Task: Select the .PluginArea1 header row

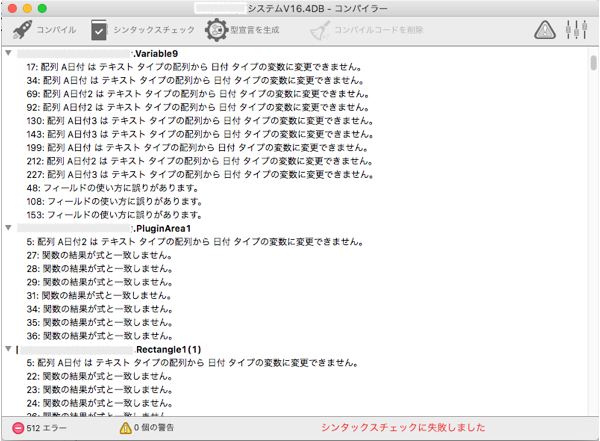Action: [x=295, y=229]
